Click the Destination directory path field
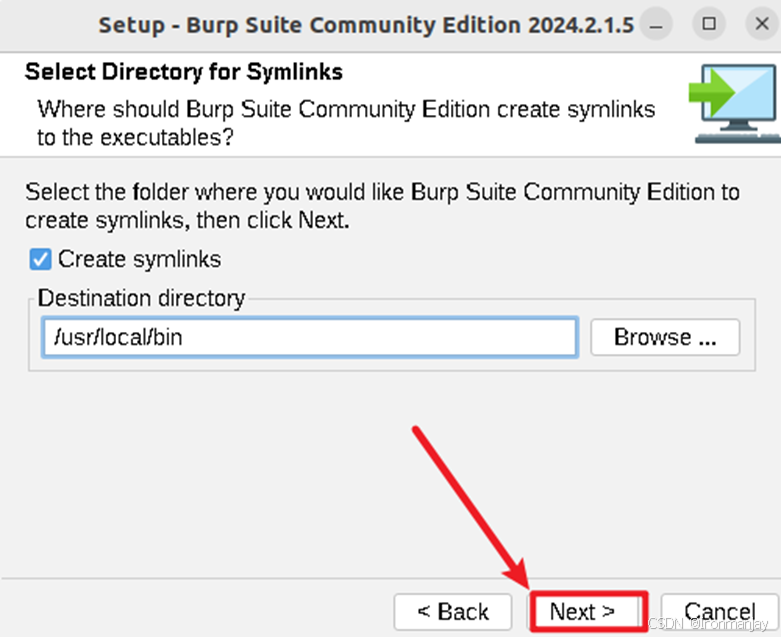 (310, 337)
